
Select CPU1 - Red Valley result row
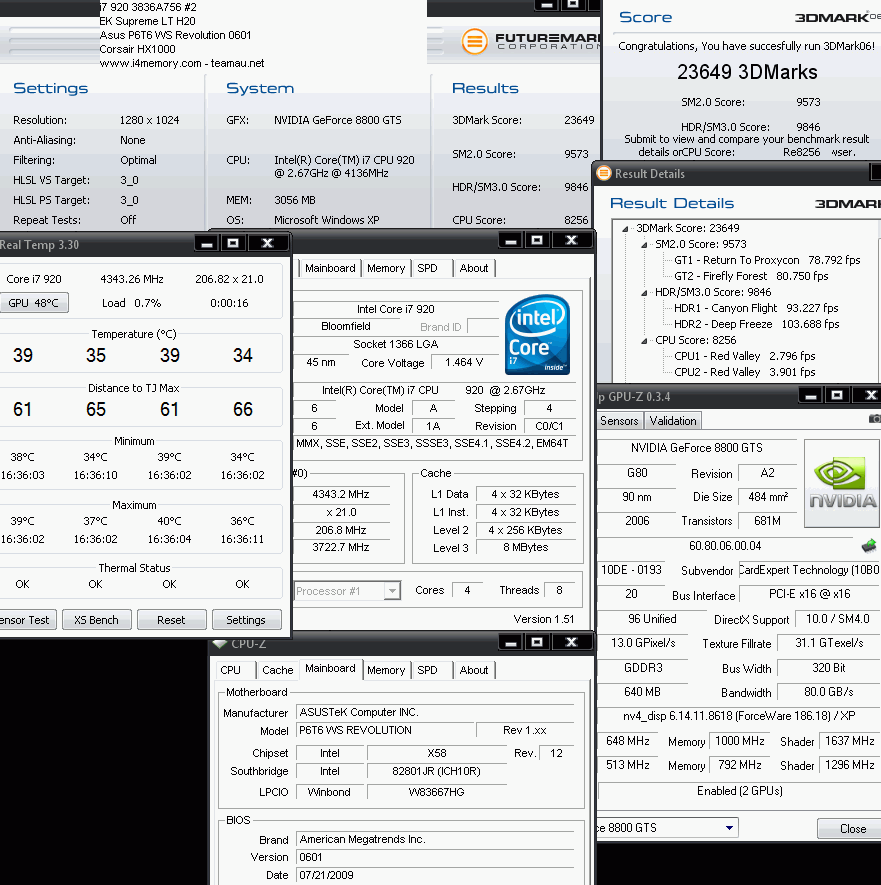745,356
